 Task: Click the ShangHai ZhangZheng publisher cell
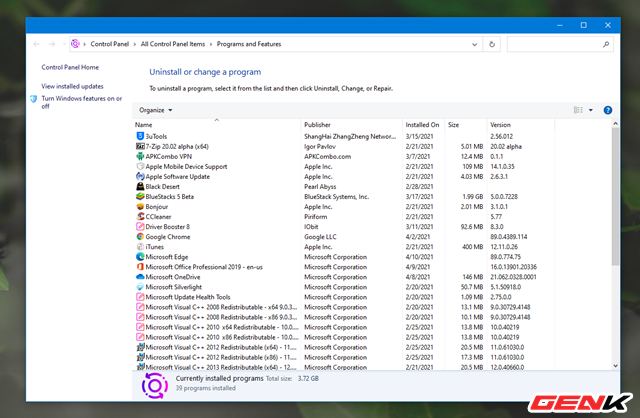[x=350, y=136]
